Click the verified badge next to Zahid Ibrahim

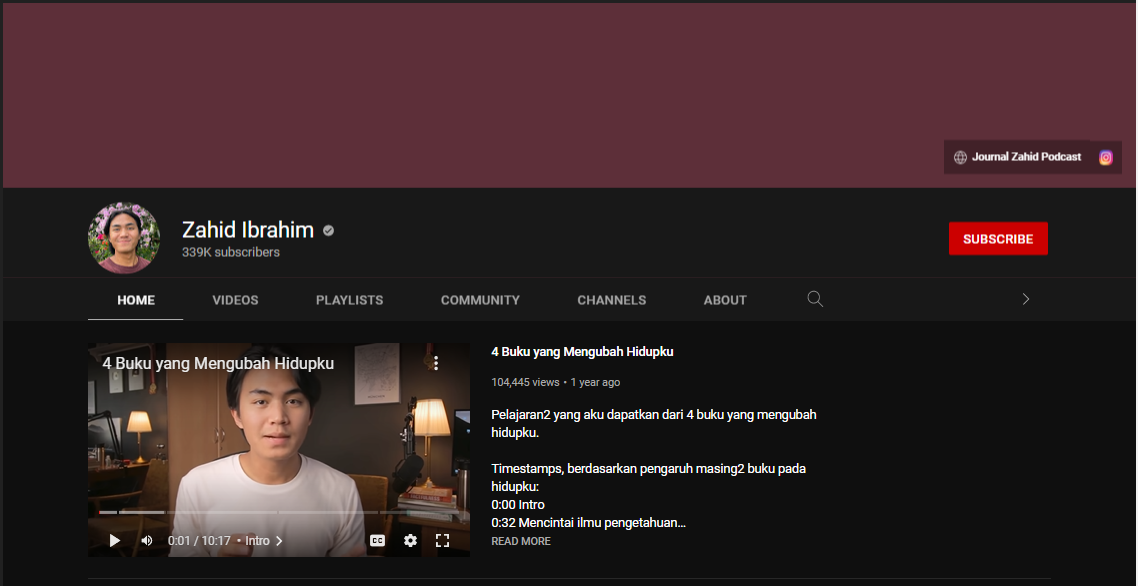coord(329,231)
